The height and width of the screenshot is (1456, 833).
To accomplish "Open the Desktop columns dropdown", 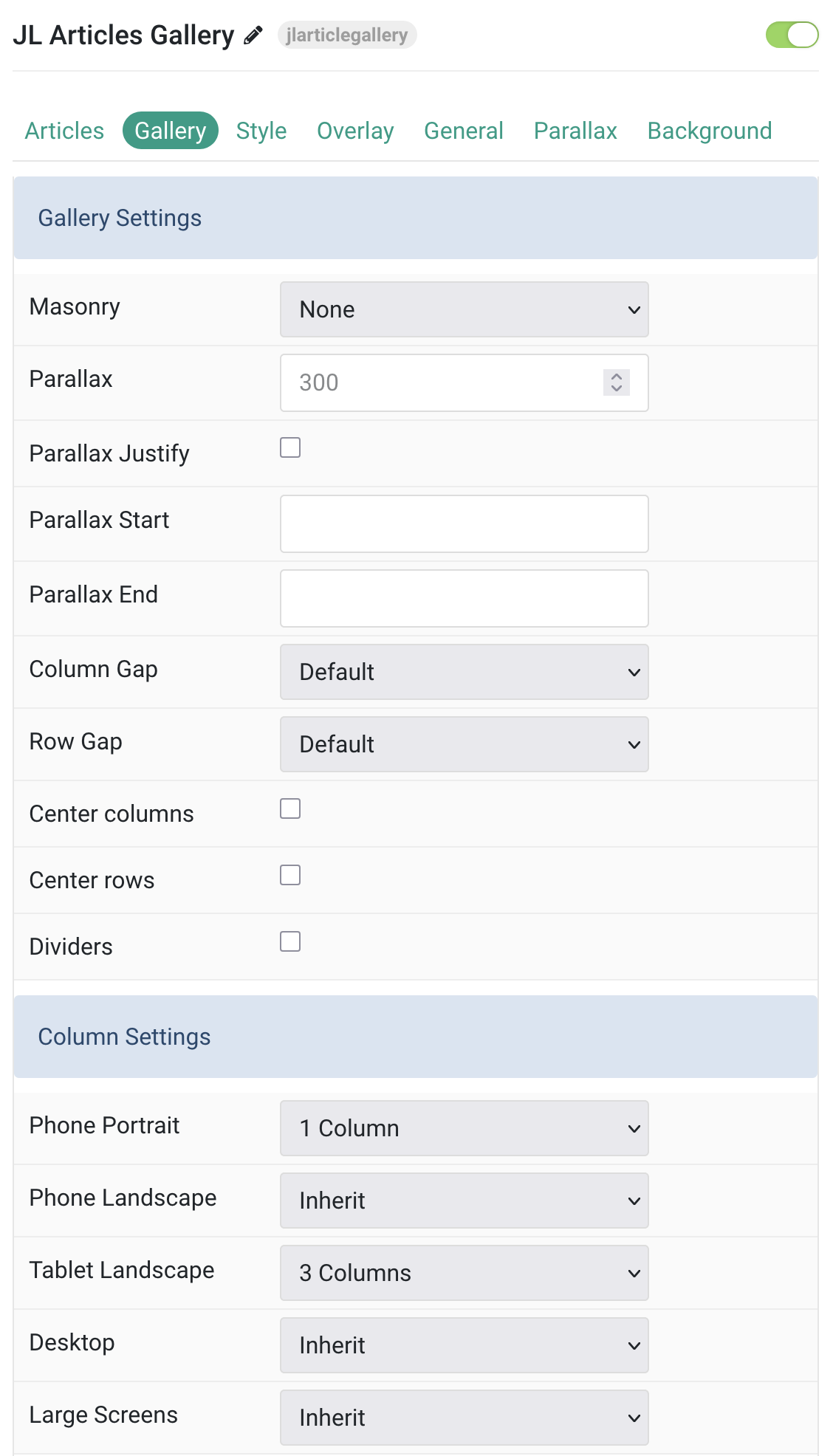I will coord(465,1345).
